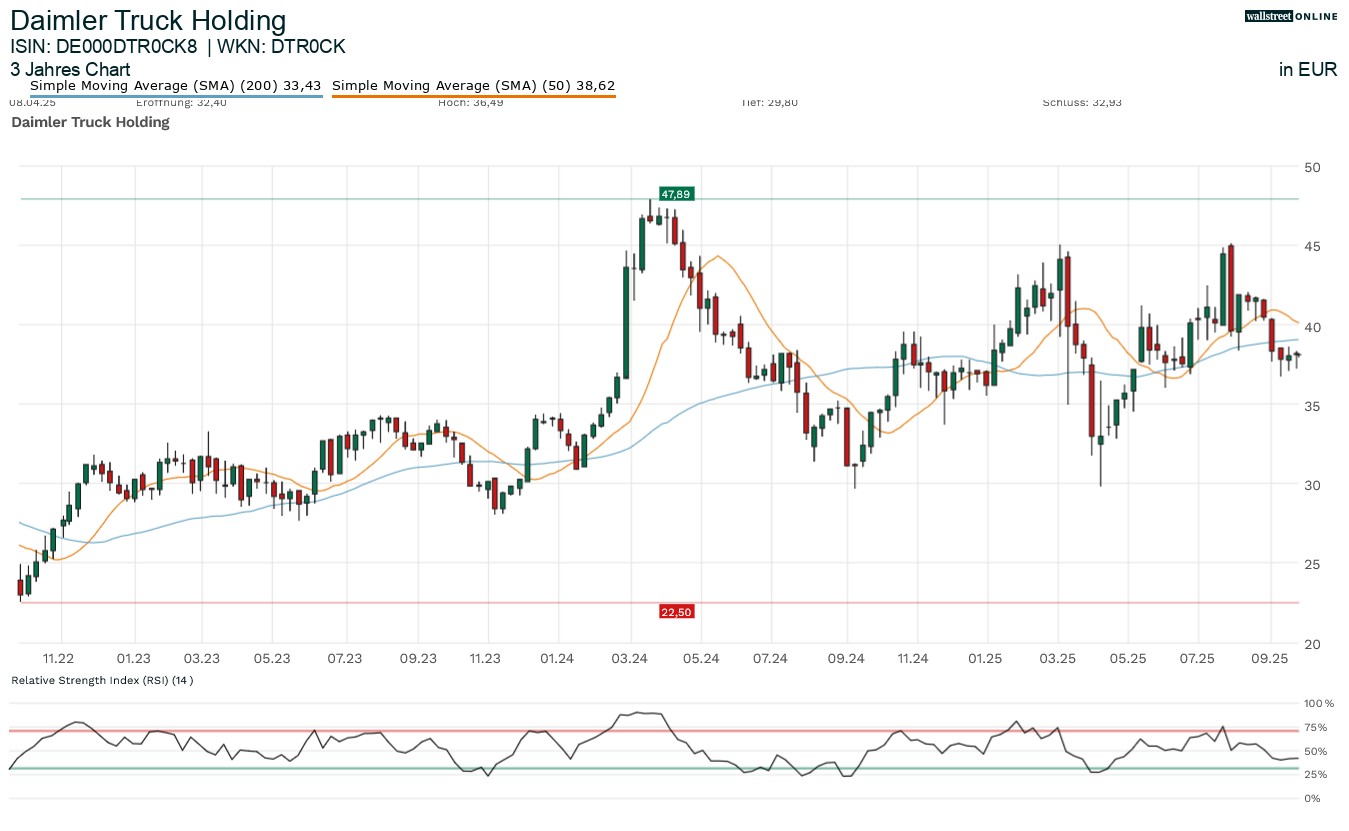Click the 07.23 date axis label

pos(345,658)
